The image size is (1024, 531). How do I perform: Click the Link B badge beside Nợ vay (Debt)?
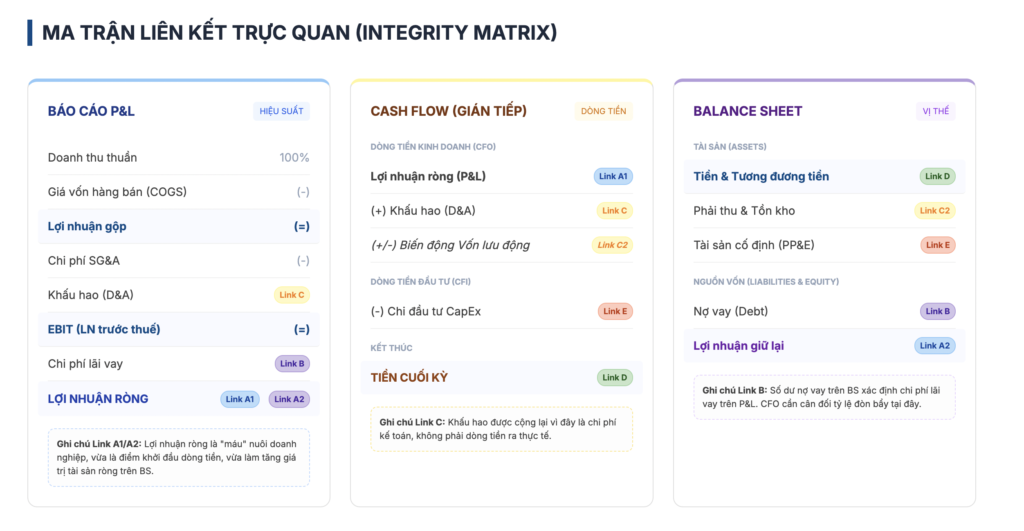(937, 311)
